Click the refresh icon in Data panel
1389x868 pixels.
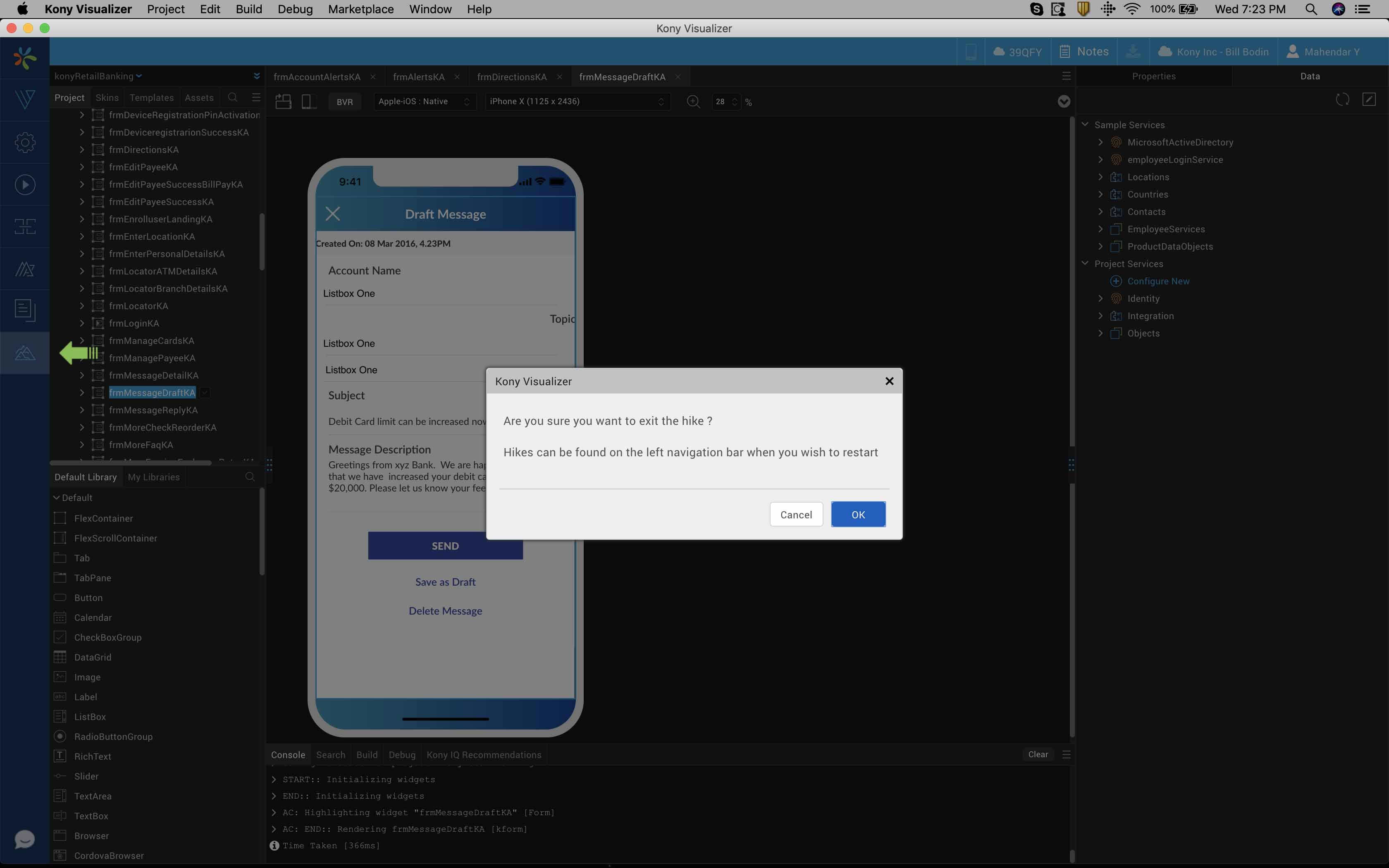(x=1342, y=99)
